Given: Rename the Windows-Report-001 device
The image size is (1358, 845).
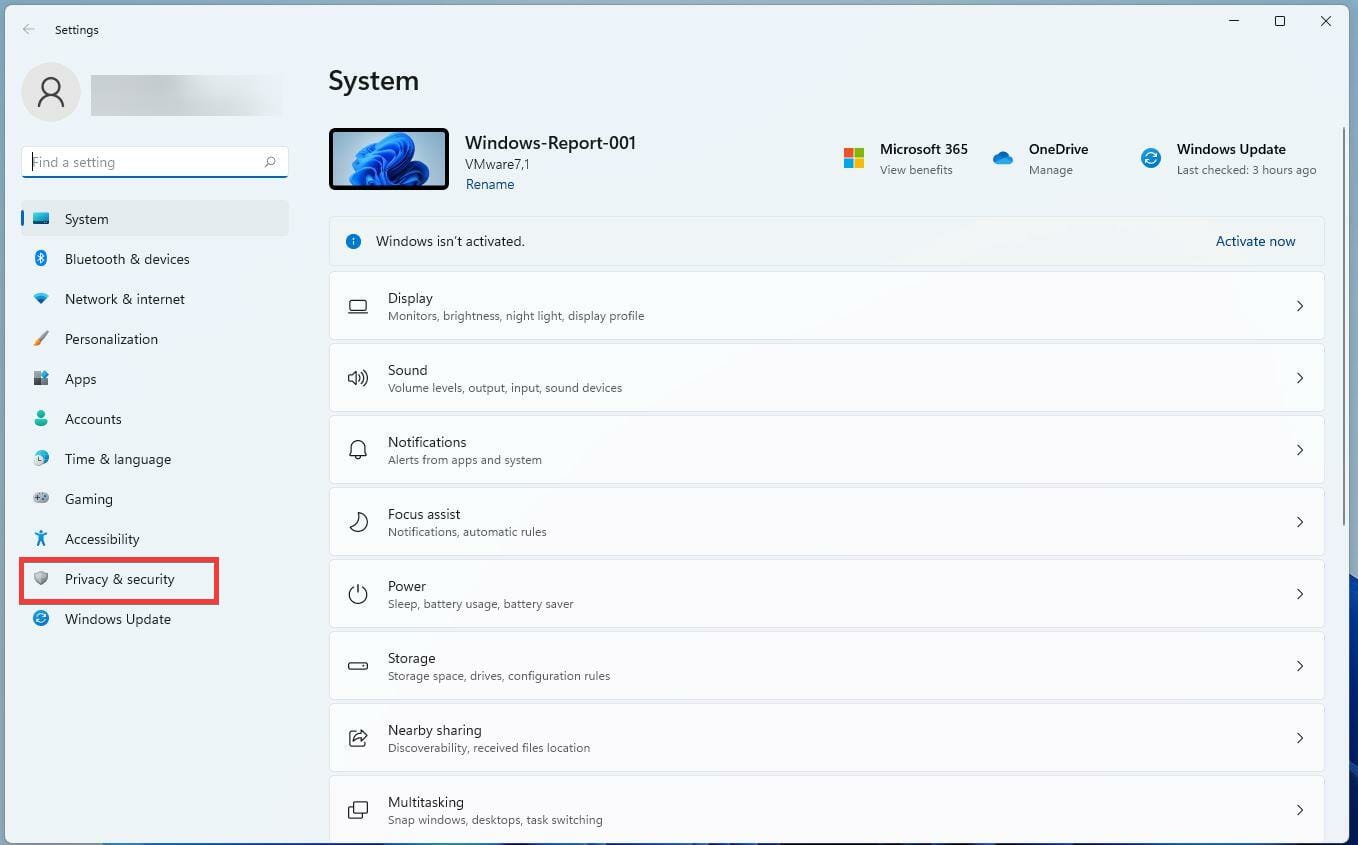Looking at the screenshot, I should click(490, 184).
